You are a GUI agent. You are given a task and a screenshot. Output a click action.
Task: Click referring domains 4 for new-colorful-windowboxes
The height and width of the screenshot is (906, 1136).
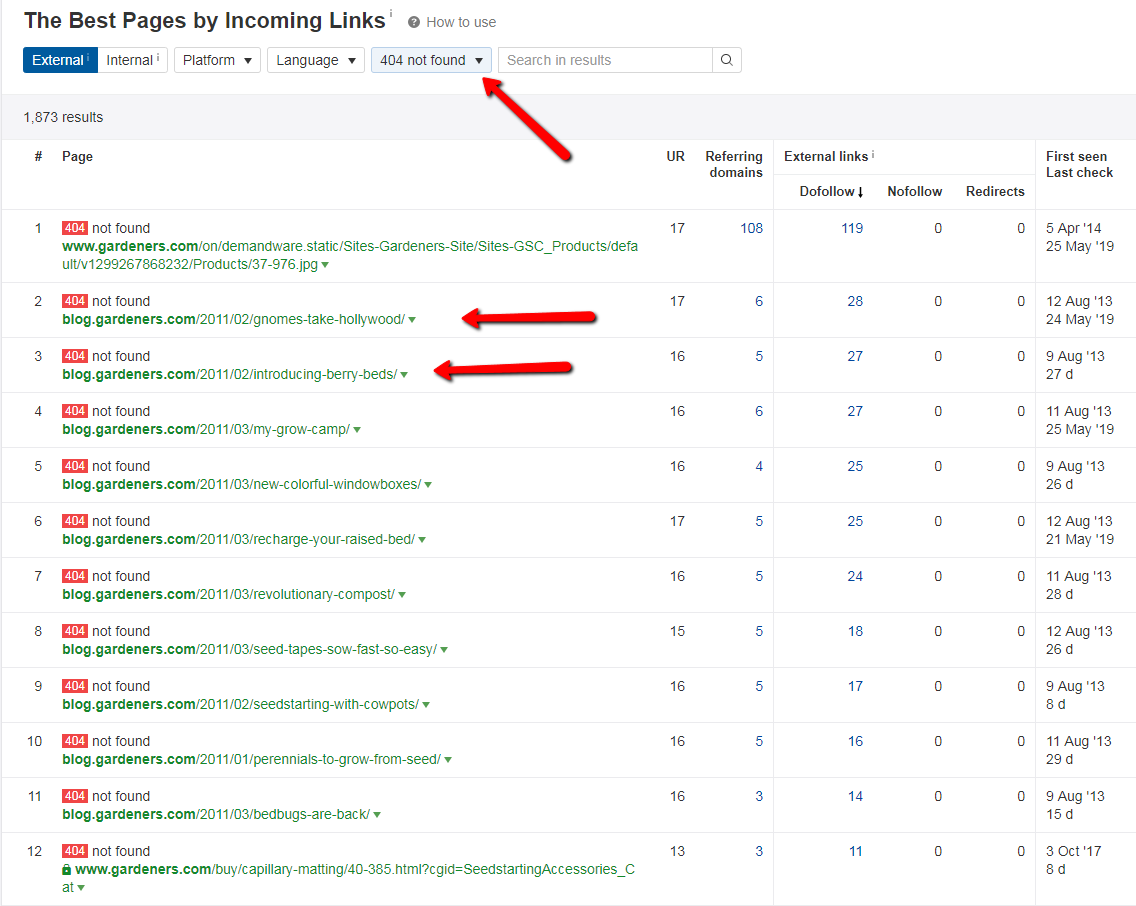759,466
